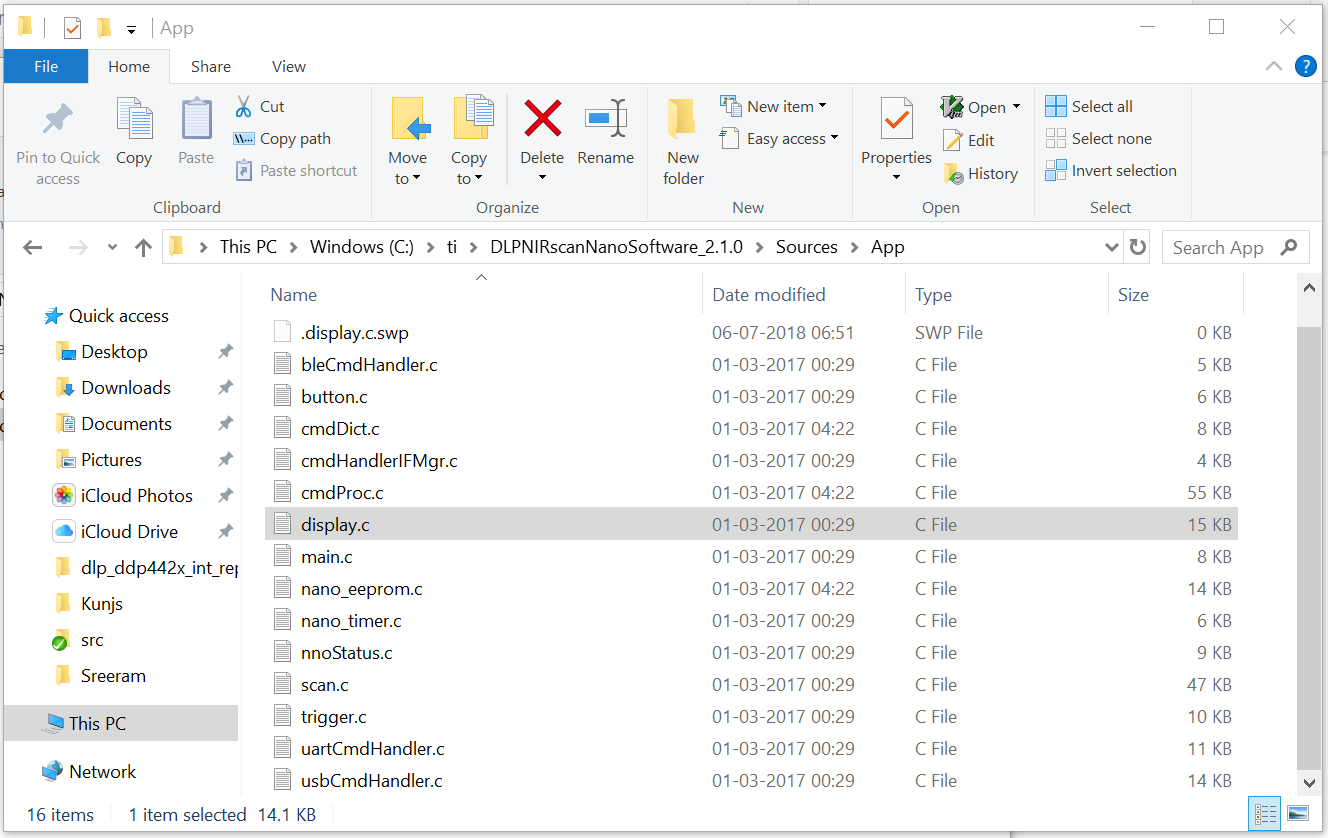Sort by Name column header
1328x838 pixels.
click(x=294, y=295)
